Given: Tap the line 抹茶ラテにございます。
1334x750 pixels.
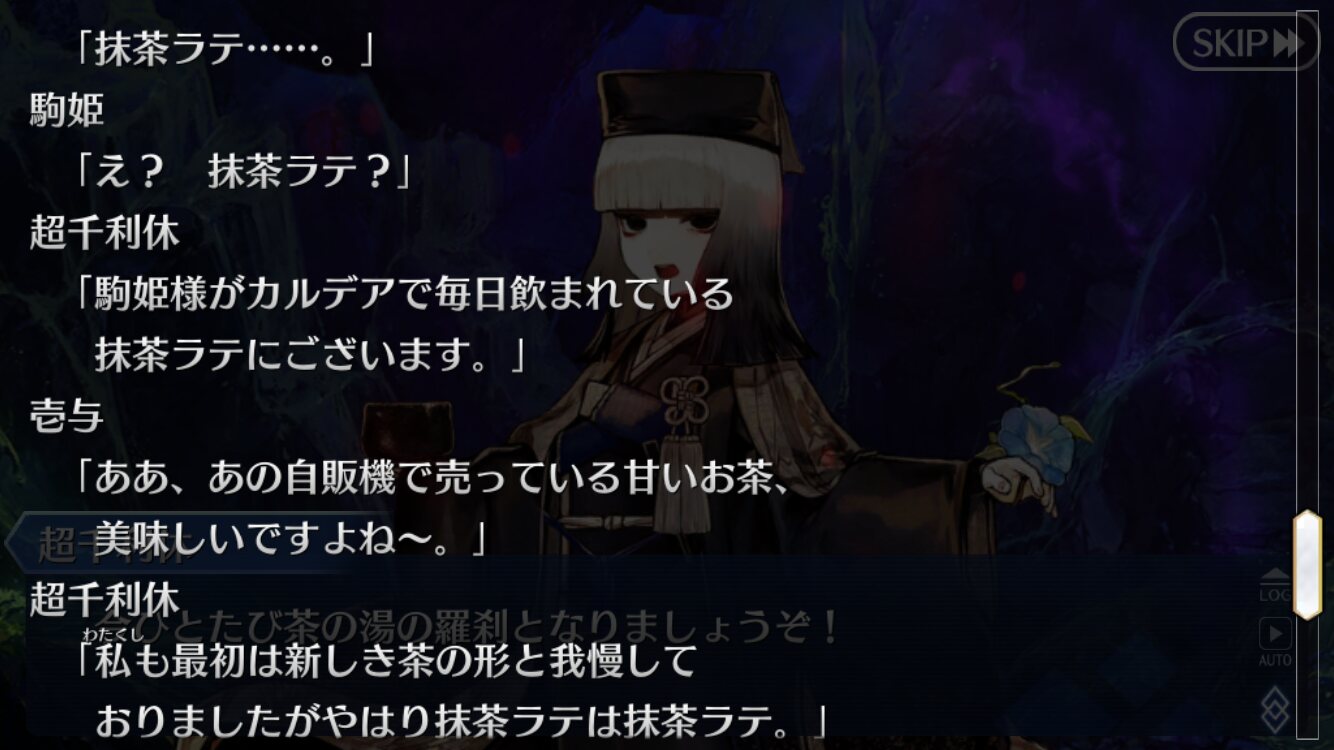Looking at the screenshot, I should coord(310,355).
